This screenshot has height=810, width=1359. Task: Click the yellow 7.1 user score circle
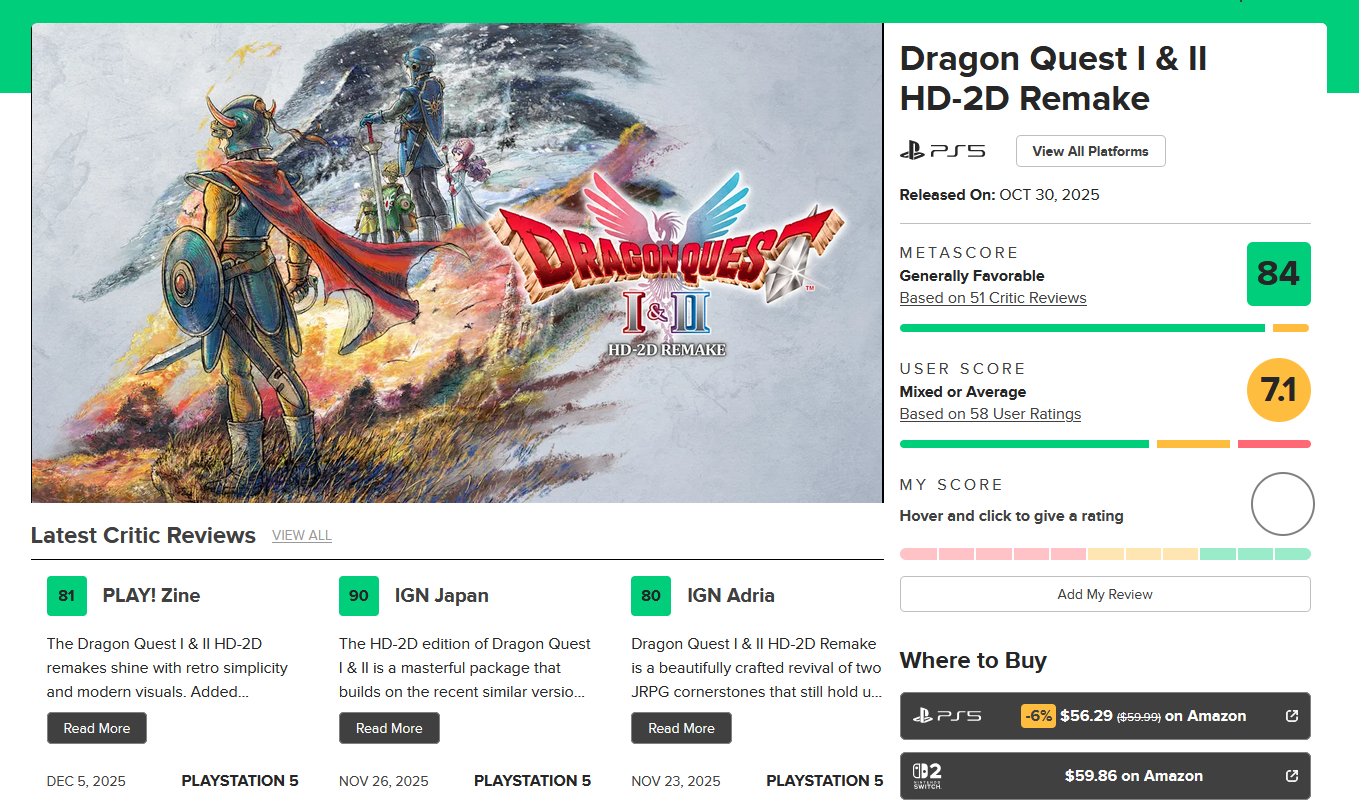(1278, 390)
